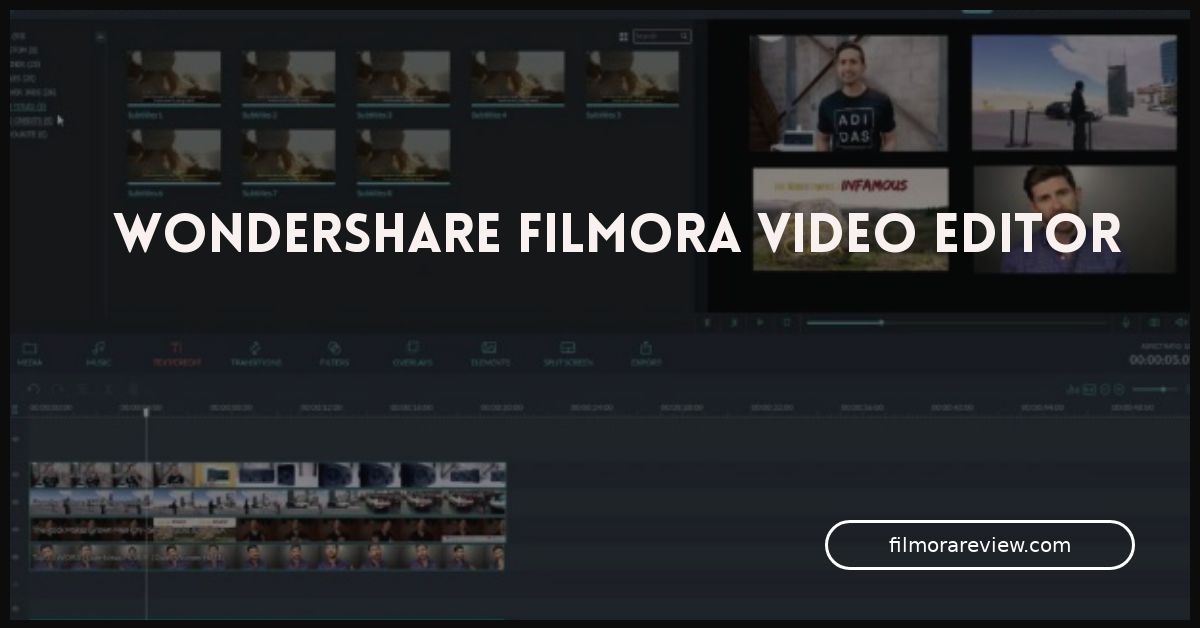Select the top video track clip
This screenshot has width=1200, height=628.
coord(268,474)
